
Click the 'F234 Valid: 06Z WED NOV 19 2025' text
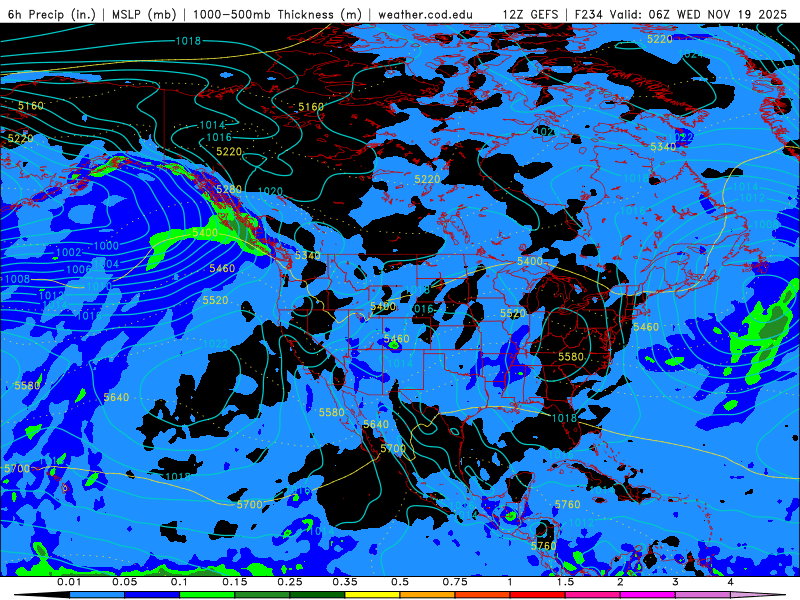click(681, 14)
